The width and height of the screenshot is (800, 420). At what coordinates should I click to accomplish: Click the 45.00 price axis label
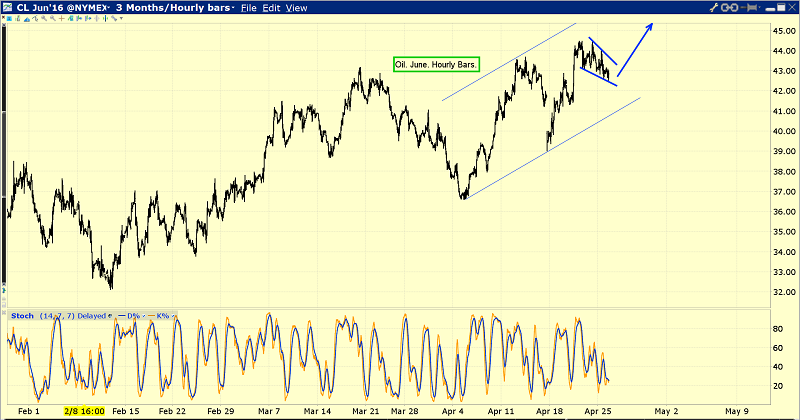click(x=784, y=31)
